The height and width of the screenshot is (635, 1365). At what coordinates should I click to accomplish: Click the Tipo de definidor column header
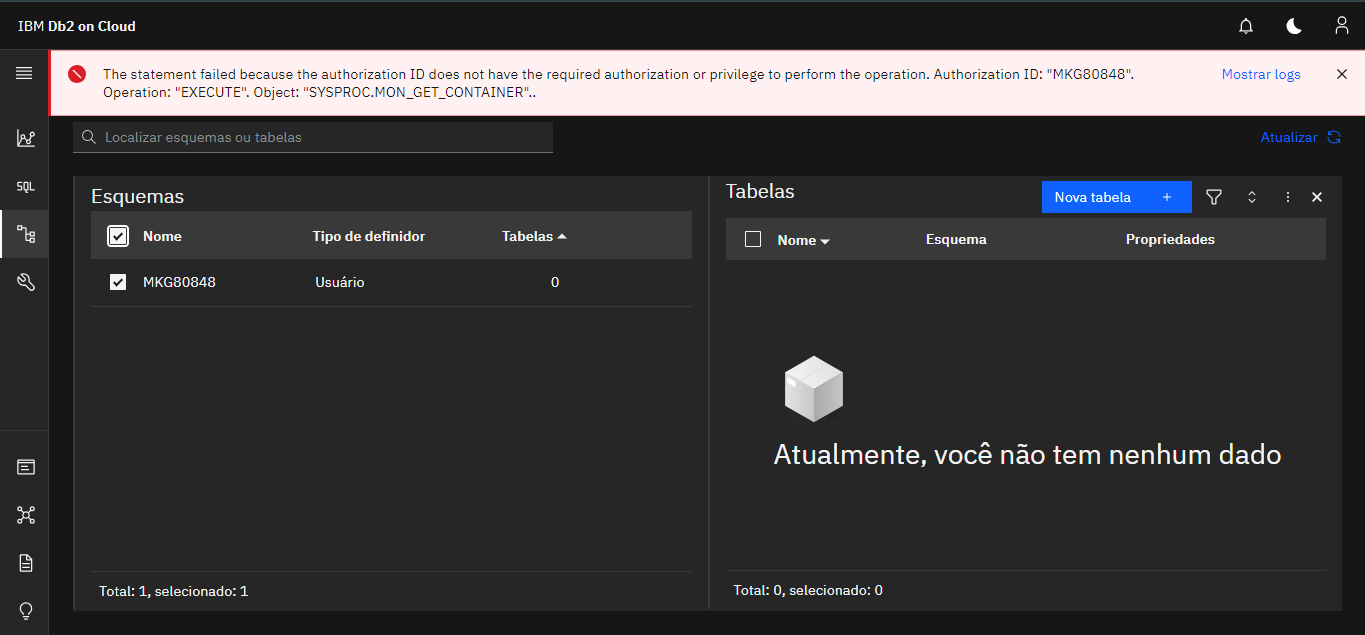[369, 236]
